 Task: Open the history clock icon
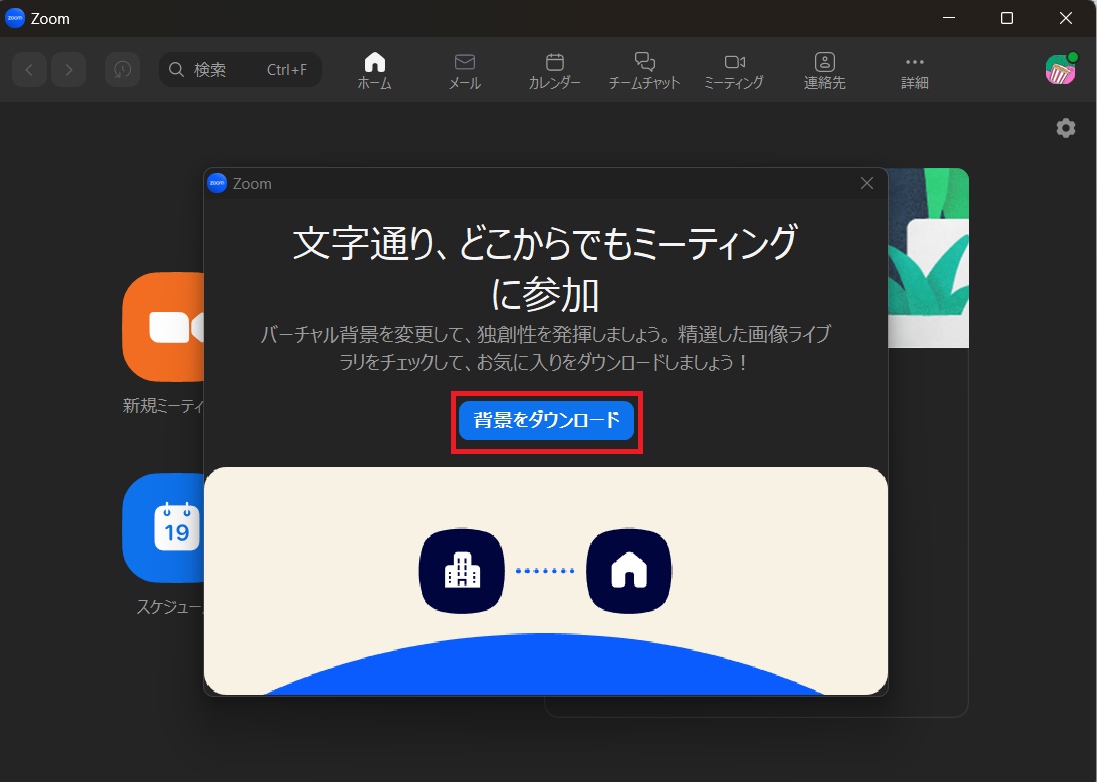tap(122, 69)
